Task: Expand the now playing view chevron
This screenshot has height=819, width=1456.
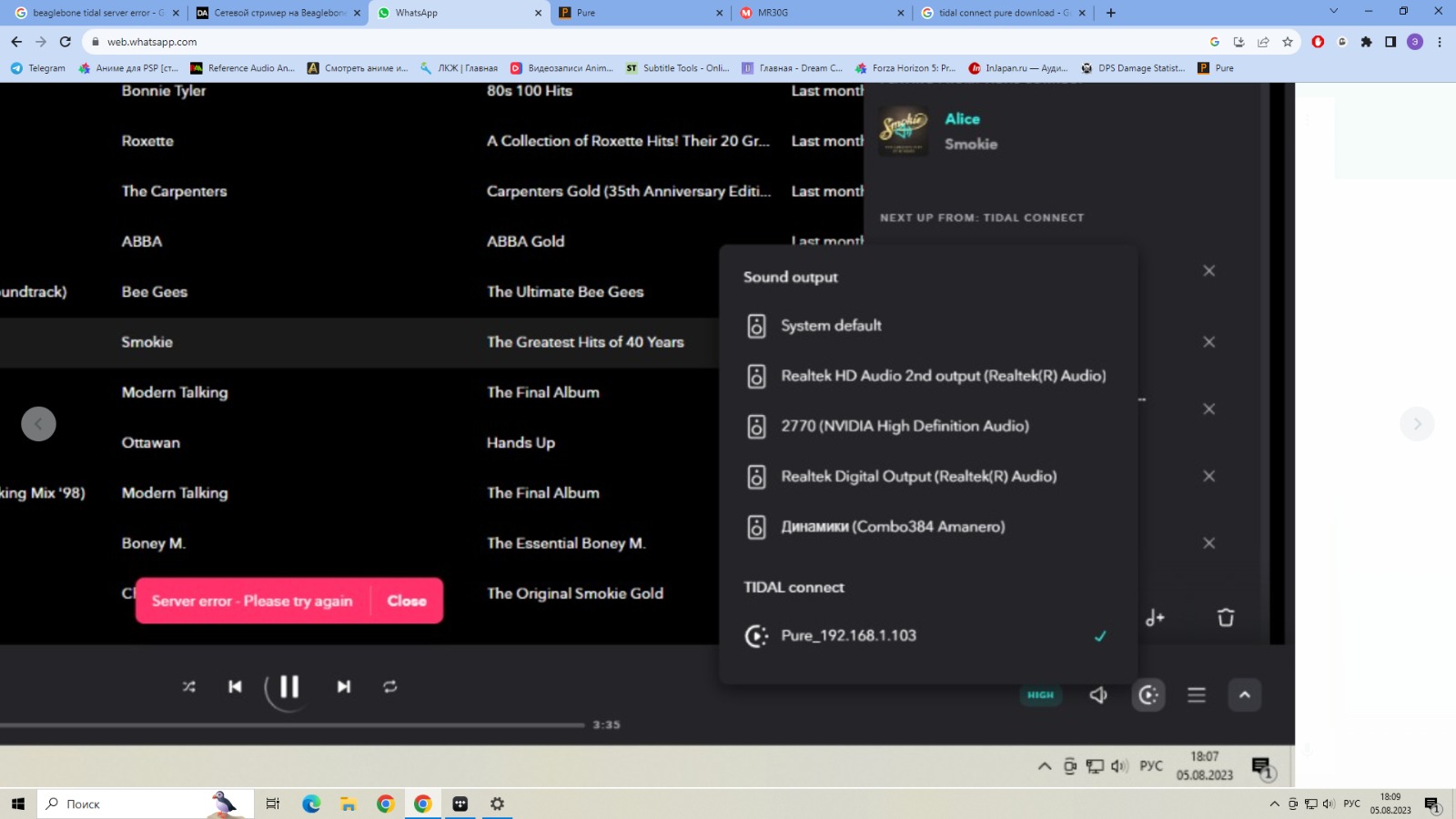Action: pos(1245,695)
